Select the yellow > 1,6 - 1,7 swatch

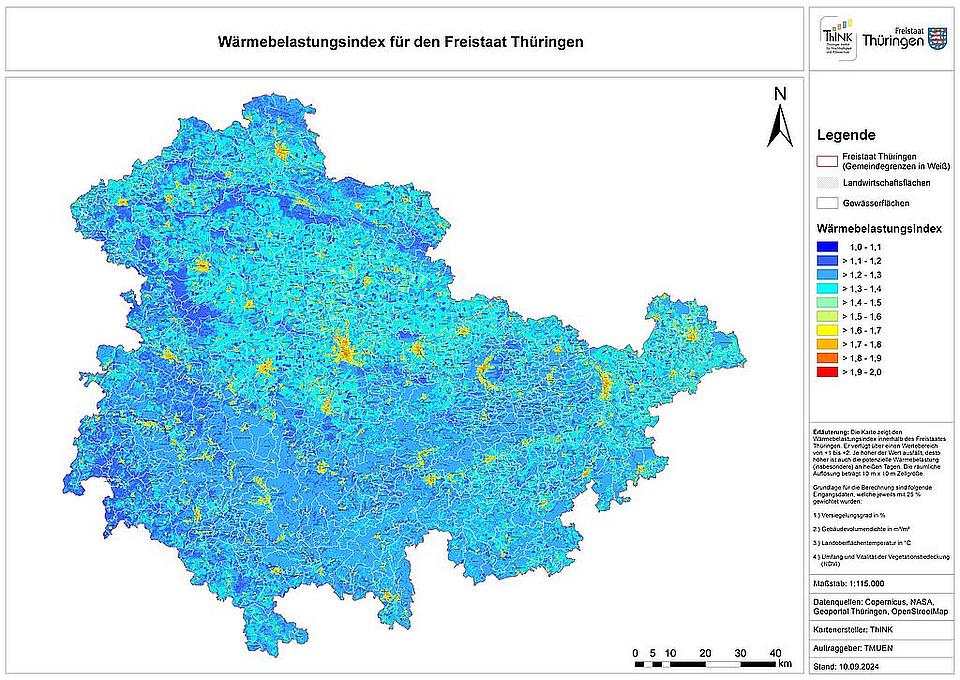coord(827,331)
